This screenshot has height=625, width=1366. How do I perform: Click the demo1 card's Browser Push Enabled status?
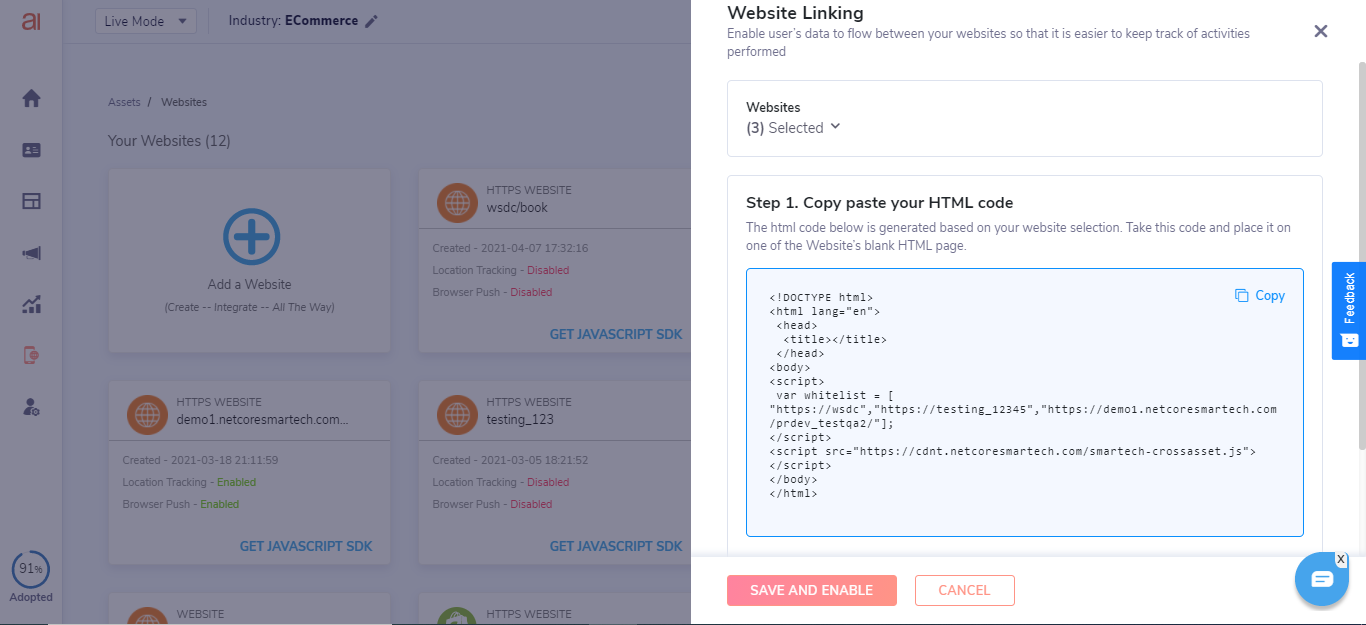(x=219, y=504)
